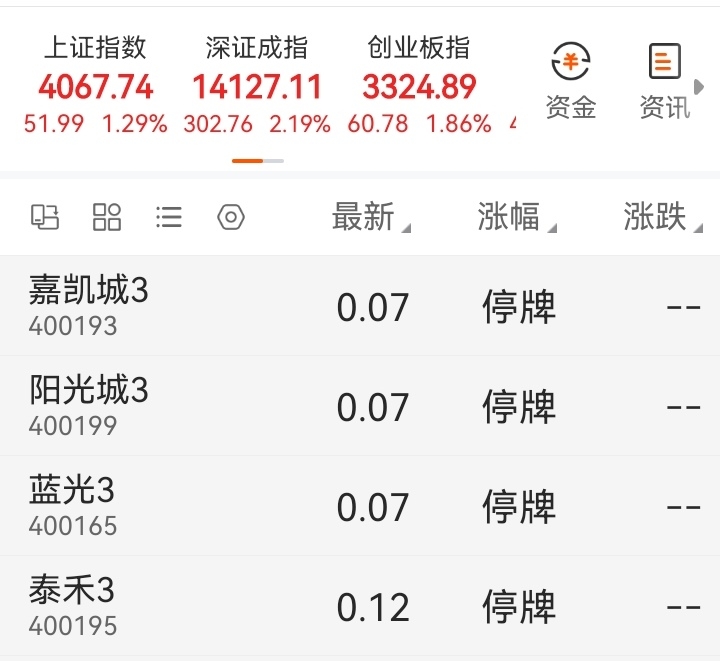Select the split-panel layout icon
The height and width of the screenshot is (661, 720).
45,217
